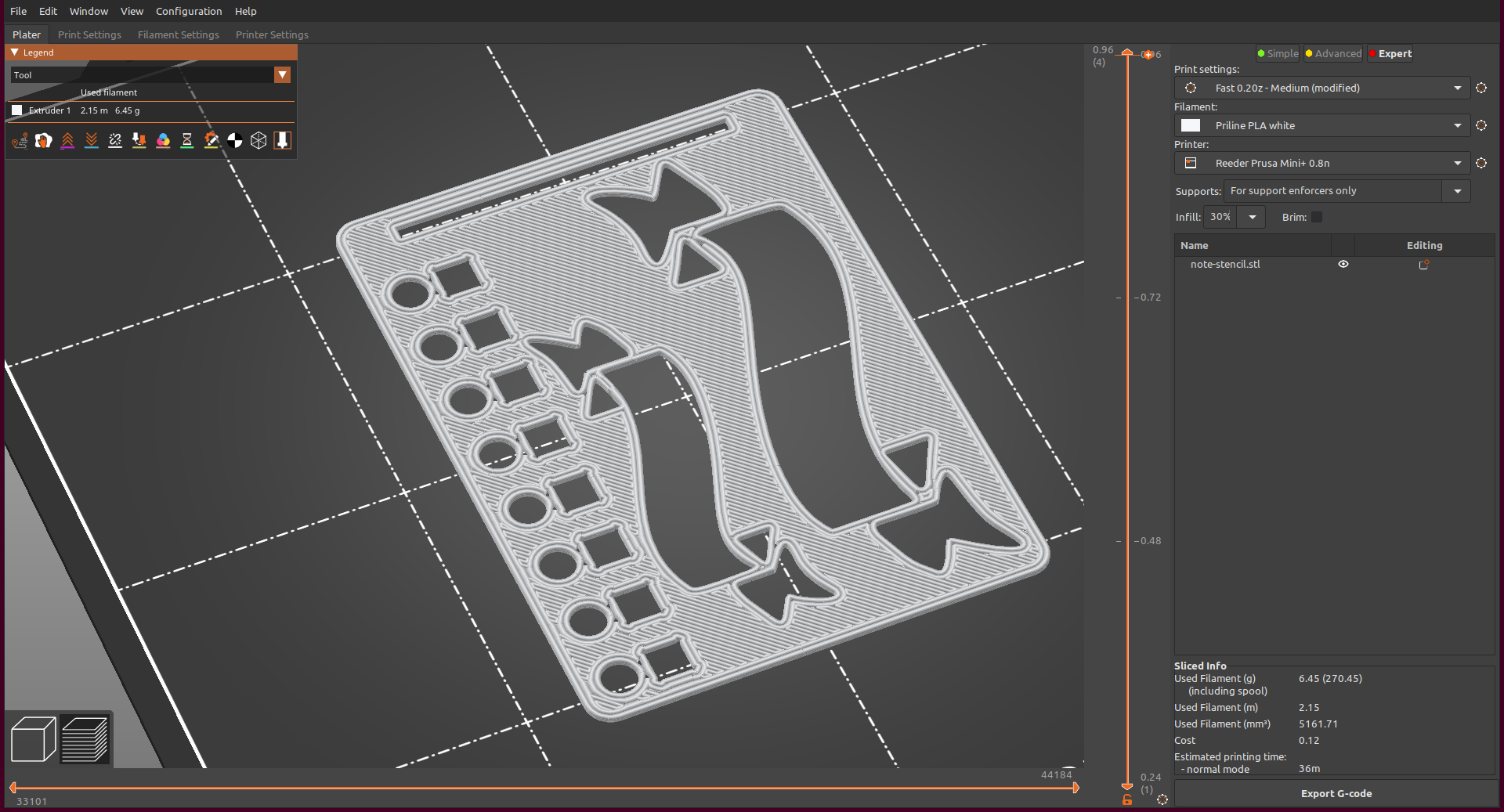The image size is (1504, 812).
Task: Toggle color changes marker in the Legend
Action: pos(163,141)
